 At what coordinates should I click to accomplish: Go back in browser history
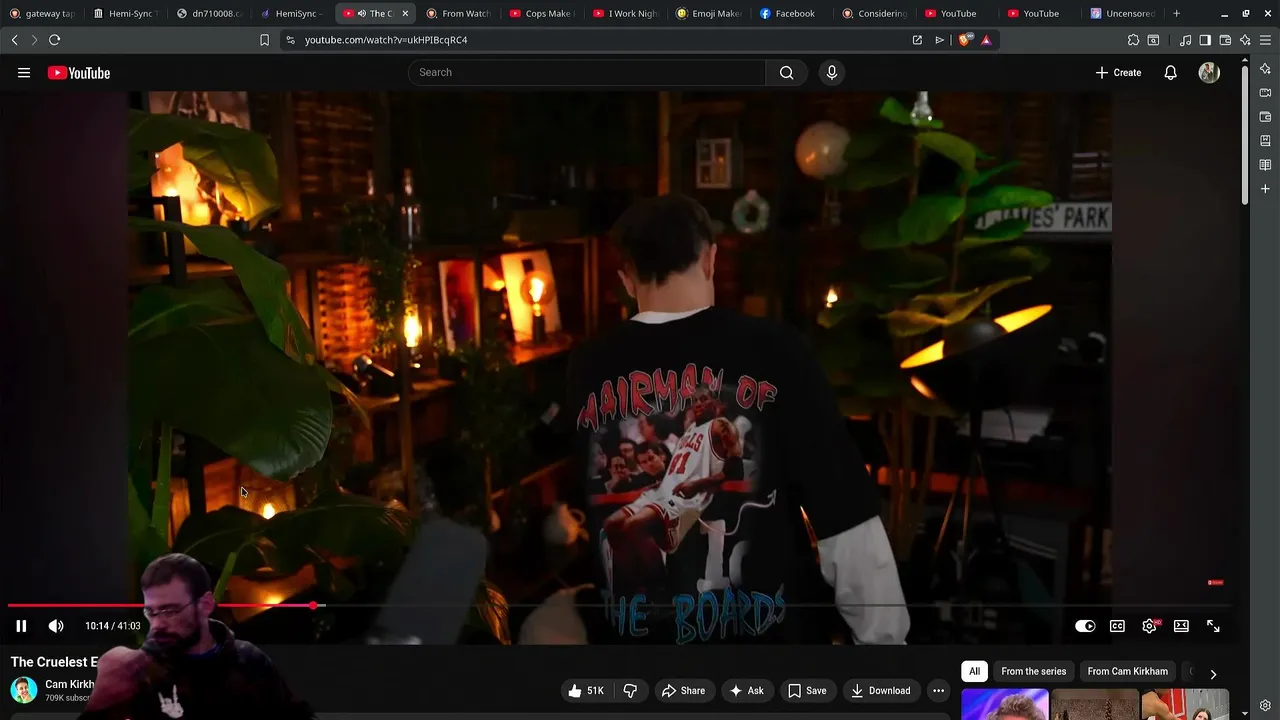(x=14, y=40)
